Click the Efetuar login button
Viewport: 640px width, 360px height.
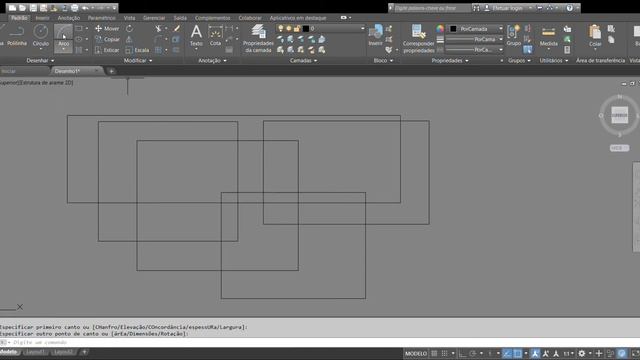pyautogui.click(x=507, y=8)
